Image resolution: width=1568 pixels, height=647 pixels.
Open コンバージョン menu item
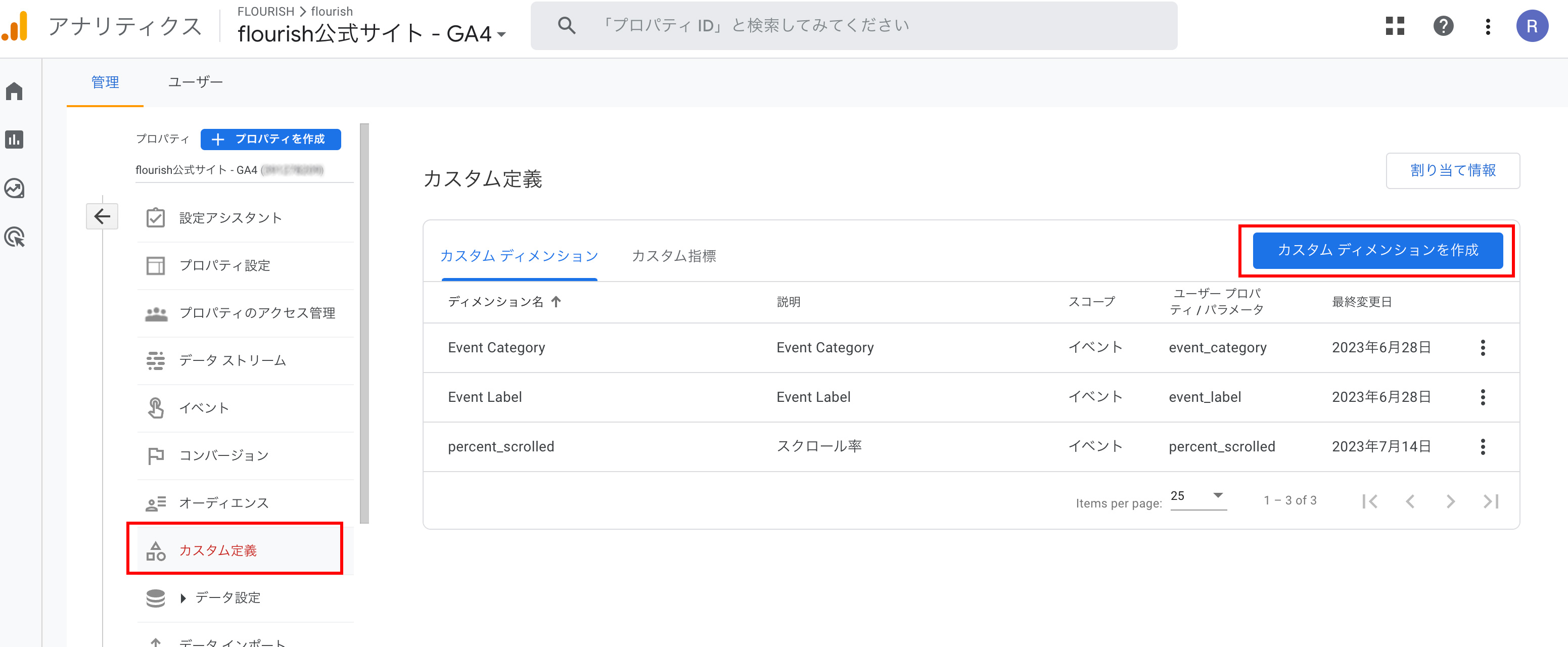coord(245,455)
